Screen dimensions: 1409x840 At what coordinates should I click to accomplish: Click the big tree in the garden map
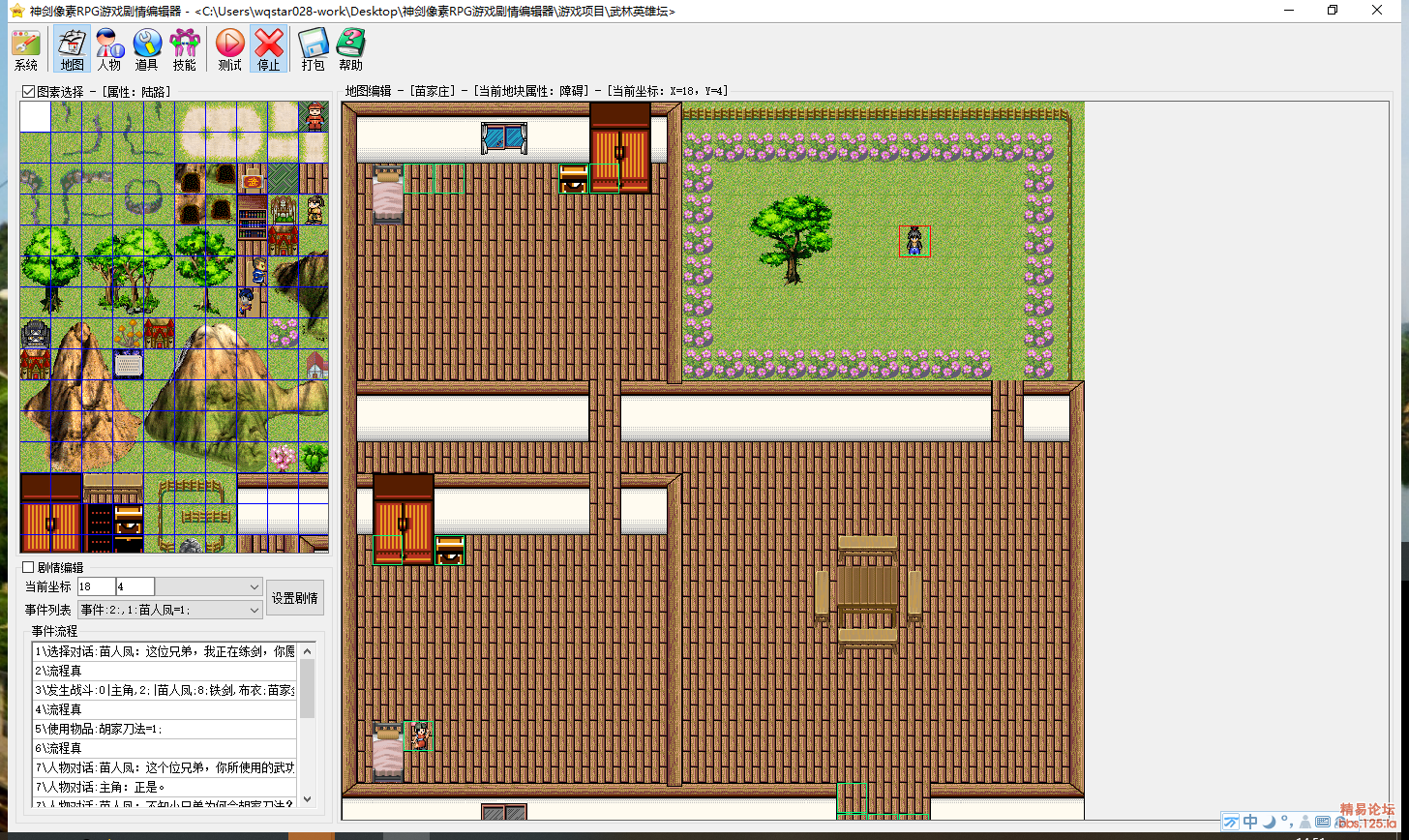click(x=791, y=239)
